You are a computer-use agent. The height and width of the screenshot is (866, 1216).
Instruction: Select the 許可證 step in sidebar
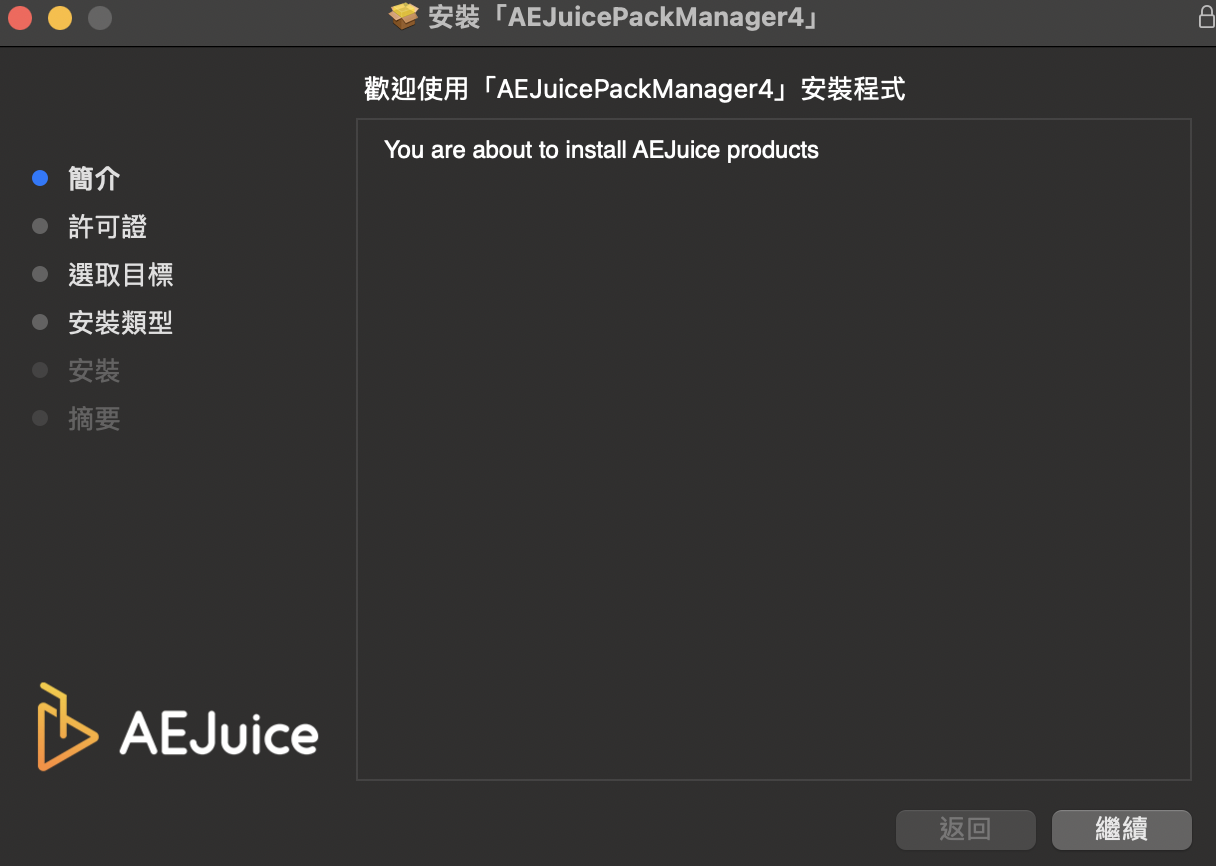tap(107, 227)
